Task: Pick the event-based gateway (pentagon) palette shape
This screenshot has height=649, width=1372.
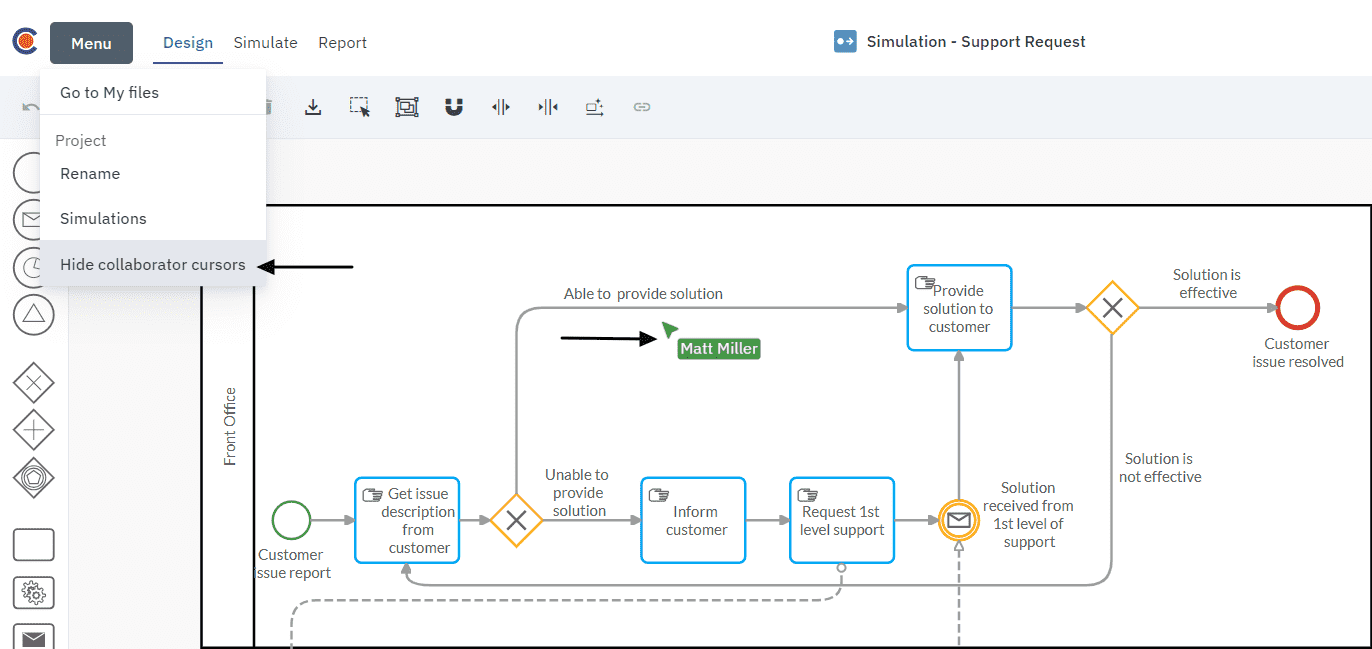Action: [33, 477]
